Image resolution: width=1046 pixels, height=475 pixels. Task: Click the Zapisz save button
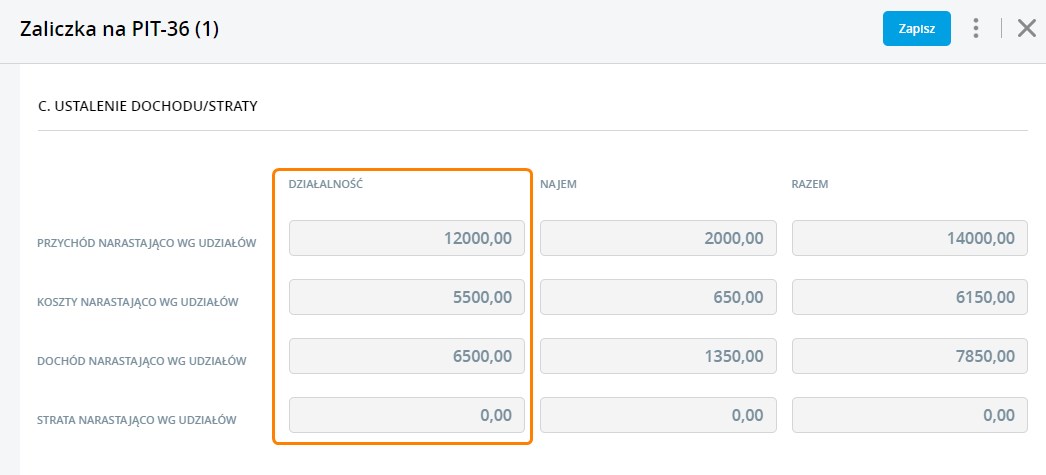(916, 29)
